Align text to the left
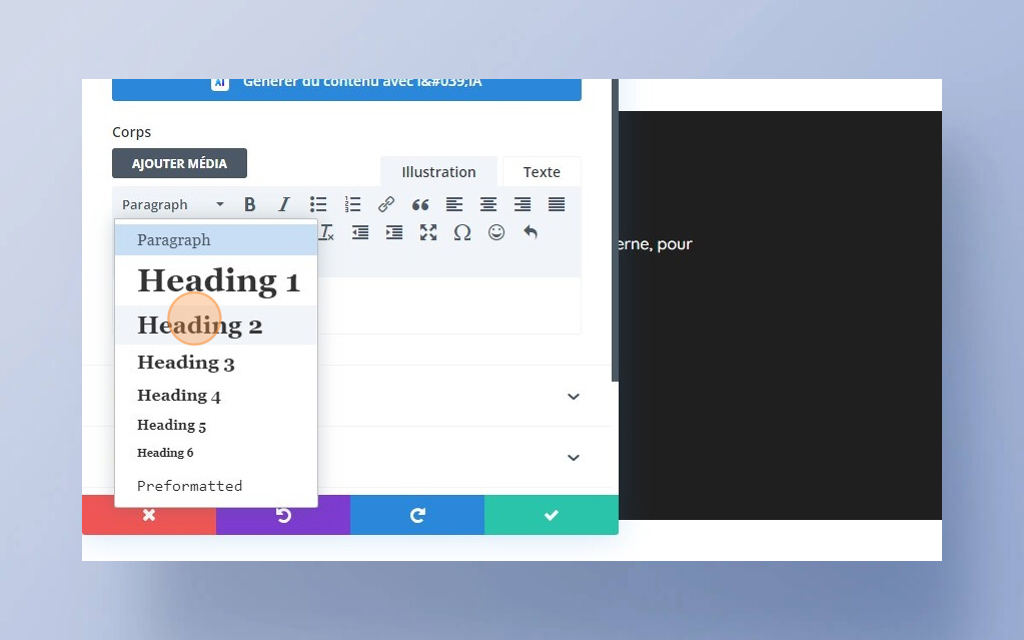The width and height of the screenshot is (1024, 640). pos(455,204)
